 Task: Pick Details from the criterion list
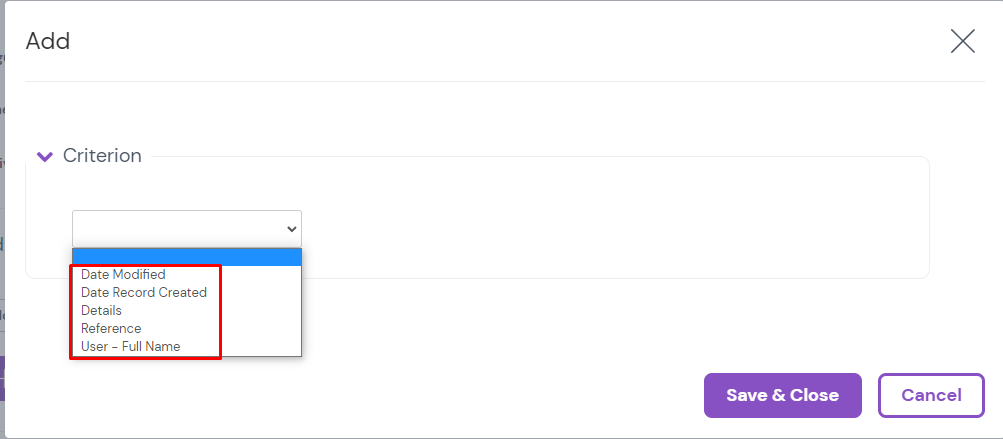point(101,310)
